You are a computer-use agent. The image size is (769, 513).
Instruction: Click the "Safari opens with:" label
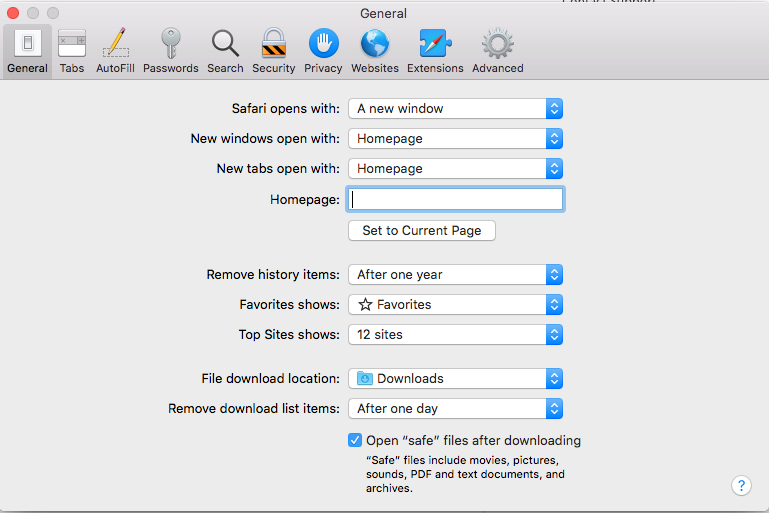285,108
